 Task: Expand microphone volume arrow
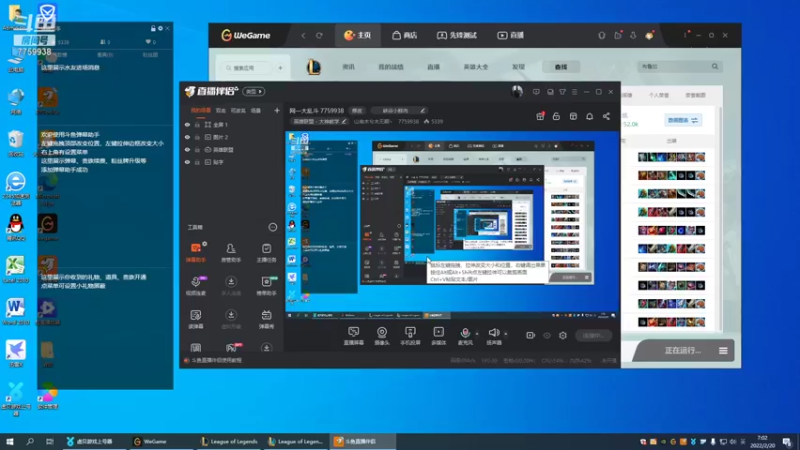click(x=477, y=334)
